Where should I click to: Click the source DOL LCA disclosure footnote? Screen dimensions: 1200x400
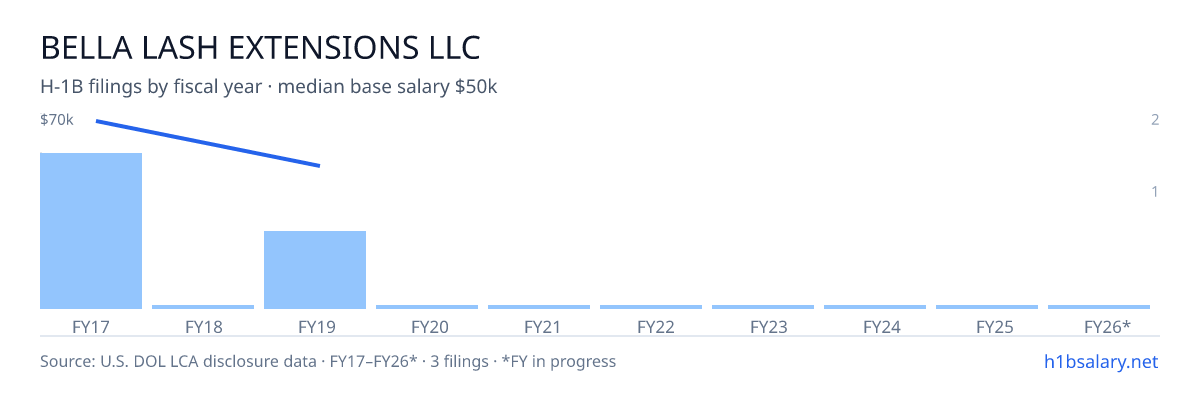click(328, 361)
